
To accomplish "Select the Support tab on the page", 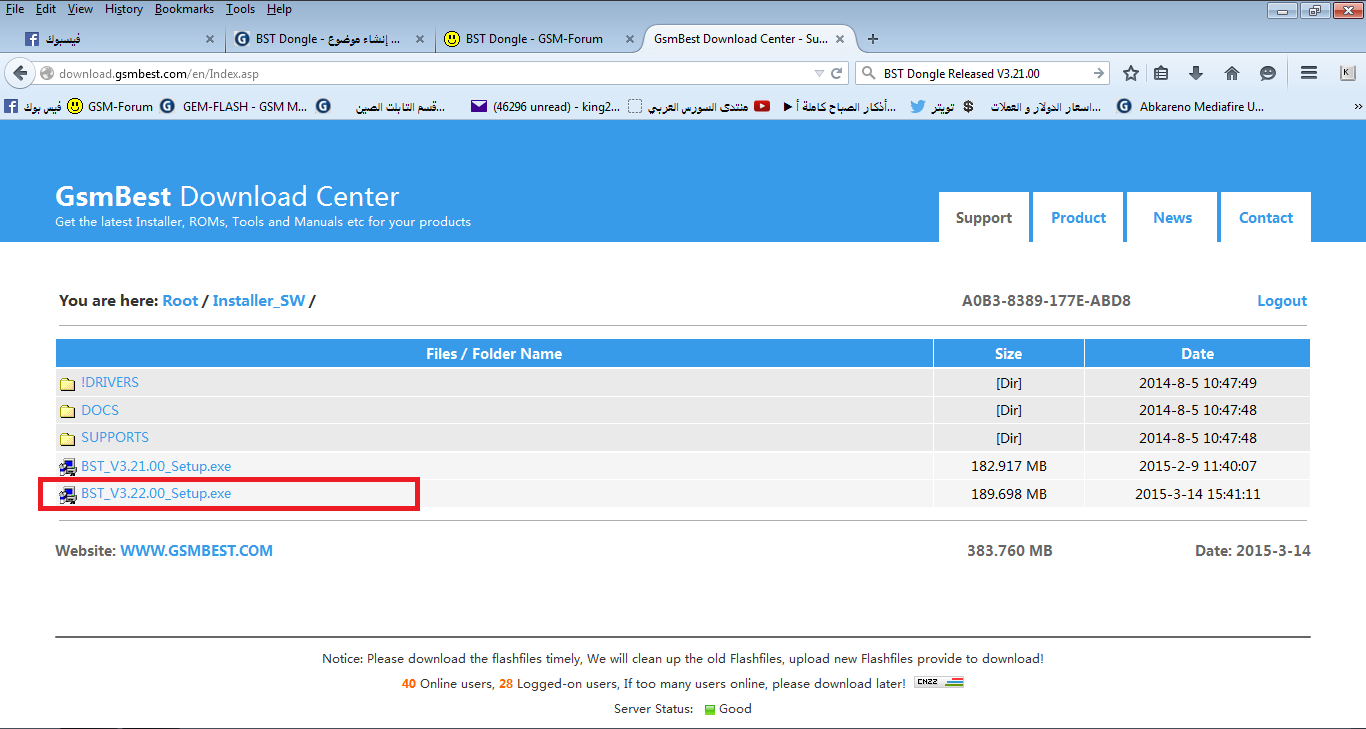I will (984, 217).
